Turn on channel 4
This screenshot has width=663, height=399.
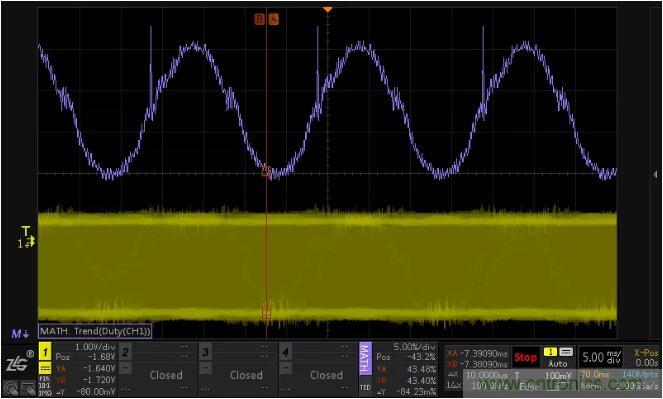click(x=286, y=352)
